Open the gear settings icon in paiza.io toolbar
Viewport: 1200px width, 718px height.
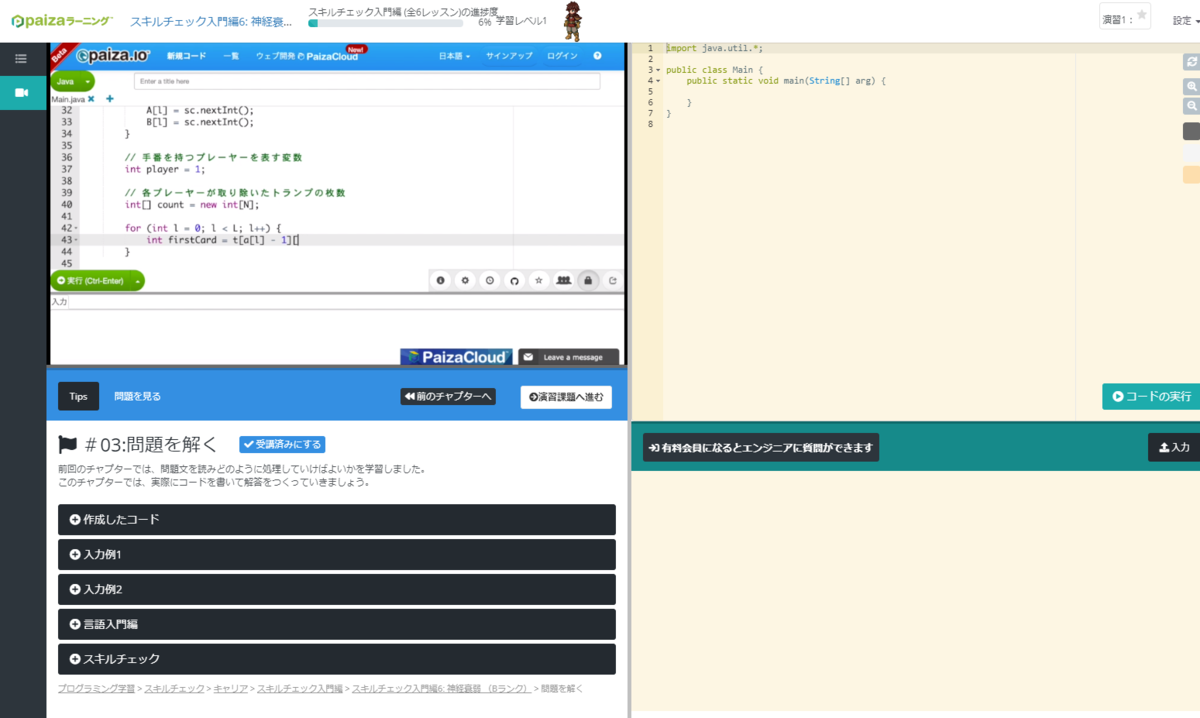(x=465, y=281)
